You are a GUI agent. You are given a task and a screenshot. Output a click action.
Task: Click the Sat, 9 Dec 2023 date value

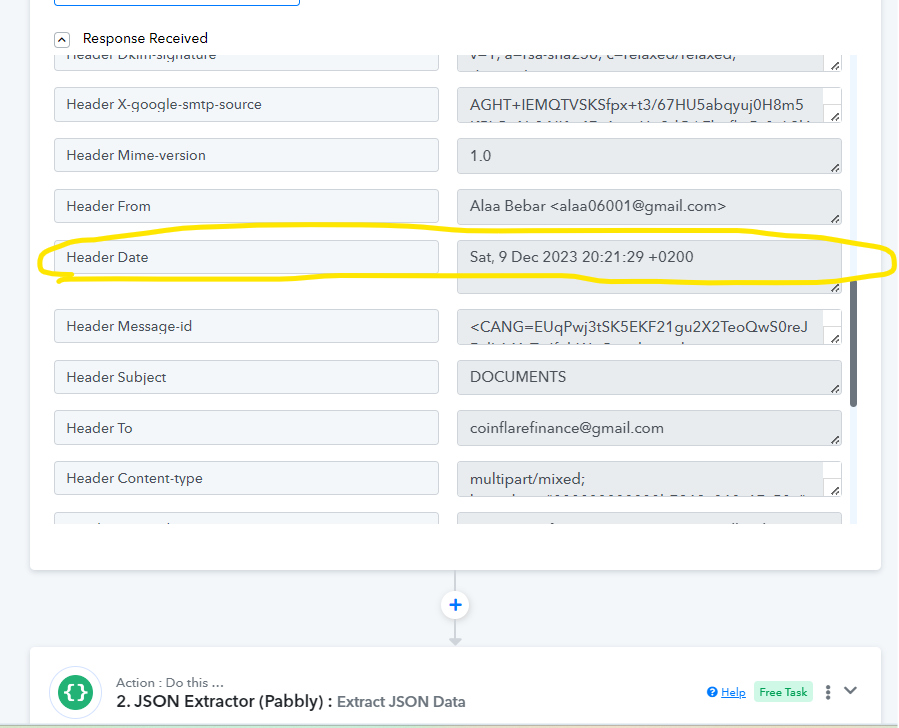[x=649, y=267]
